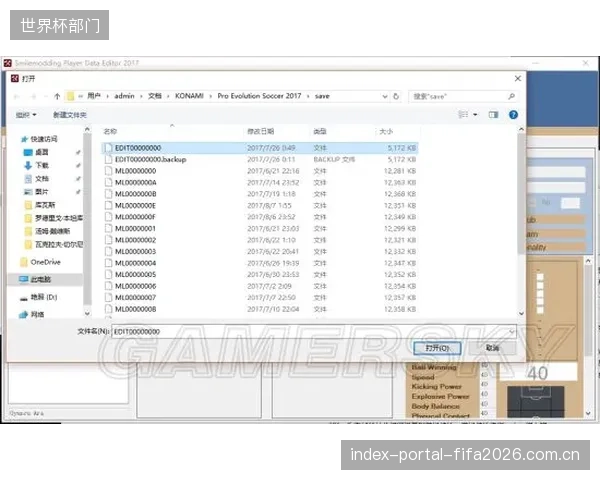
Task: Select file EDIT00000000.backup
Action: 260,159
